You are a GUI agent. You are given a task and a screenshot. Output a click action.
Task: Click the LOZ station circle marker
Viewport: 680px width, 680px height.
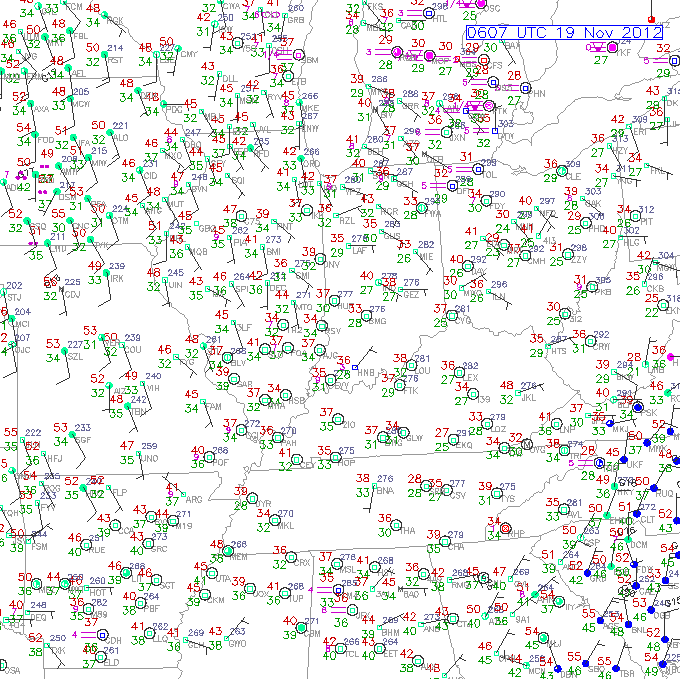click(487, 423)
